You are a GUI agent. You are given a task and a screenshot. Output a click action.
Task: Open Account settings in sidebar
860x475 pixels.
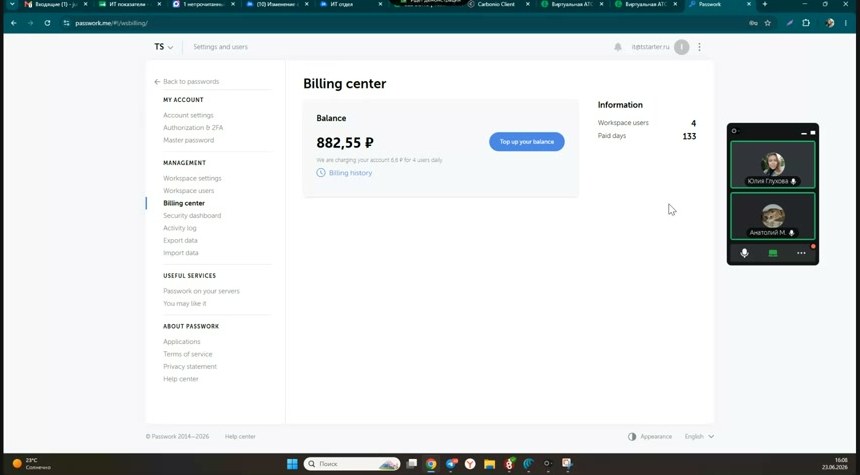tap(188, 115)
